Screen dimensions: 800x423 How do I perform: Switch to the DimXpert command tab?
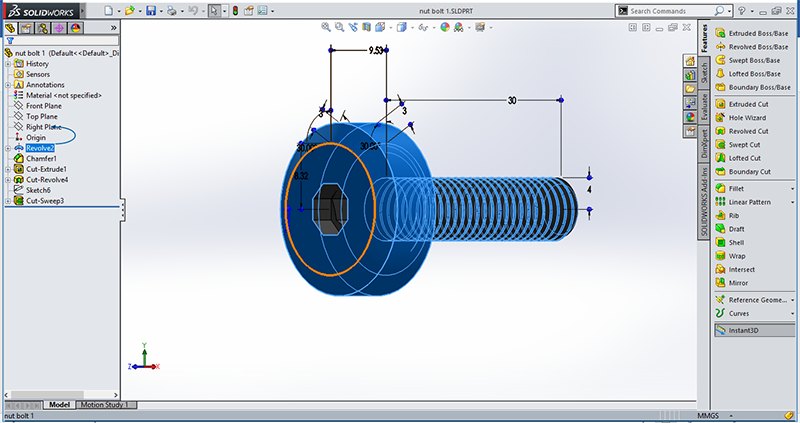click(704, 144)
